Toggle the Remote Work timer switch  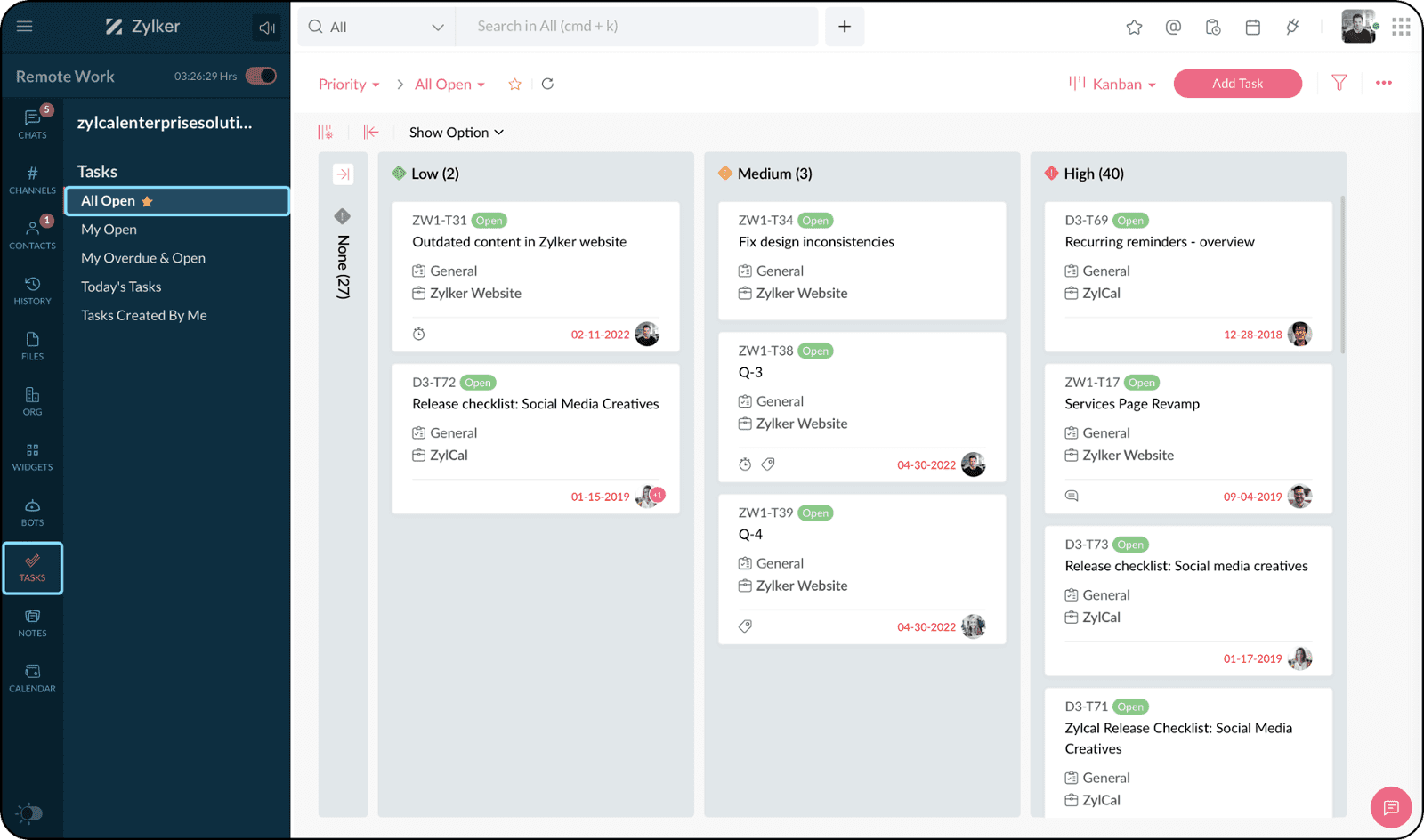(261, 76)
